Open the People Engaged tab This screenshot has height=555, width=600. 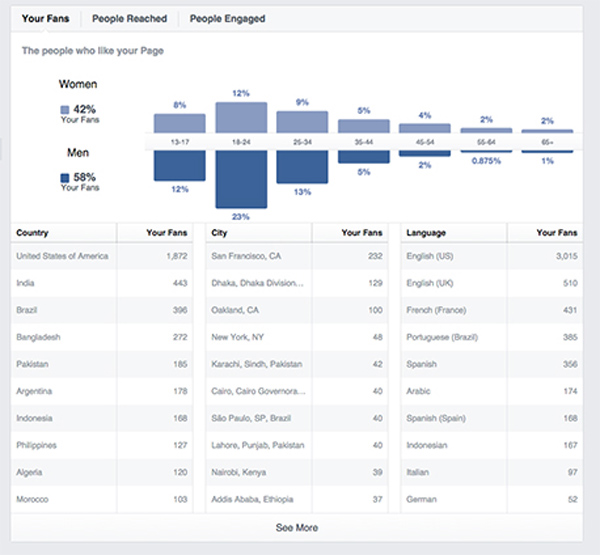pyautogui.click(x=227, y=19)
